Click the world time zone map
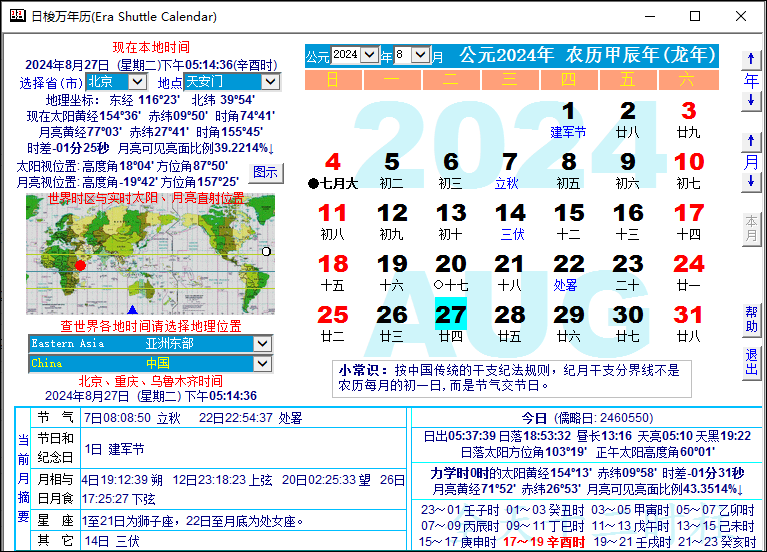767x552 pixels. pyautogui.click(x=150, y=254)
